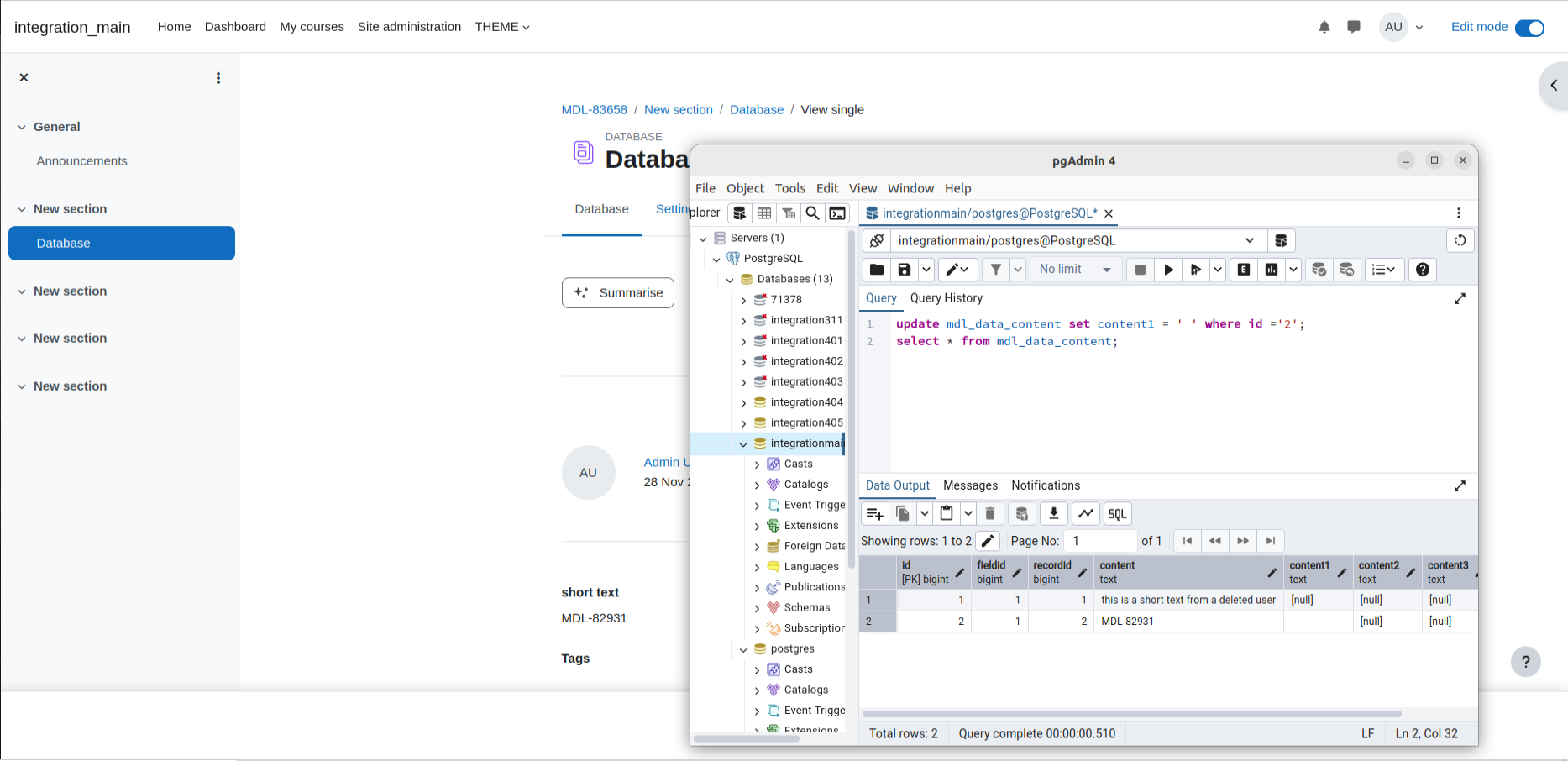Save data changes in the Data Output toolbar
Viewport: 1568px width, 761px height.
tap(1021, 514)
